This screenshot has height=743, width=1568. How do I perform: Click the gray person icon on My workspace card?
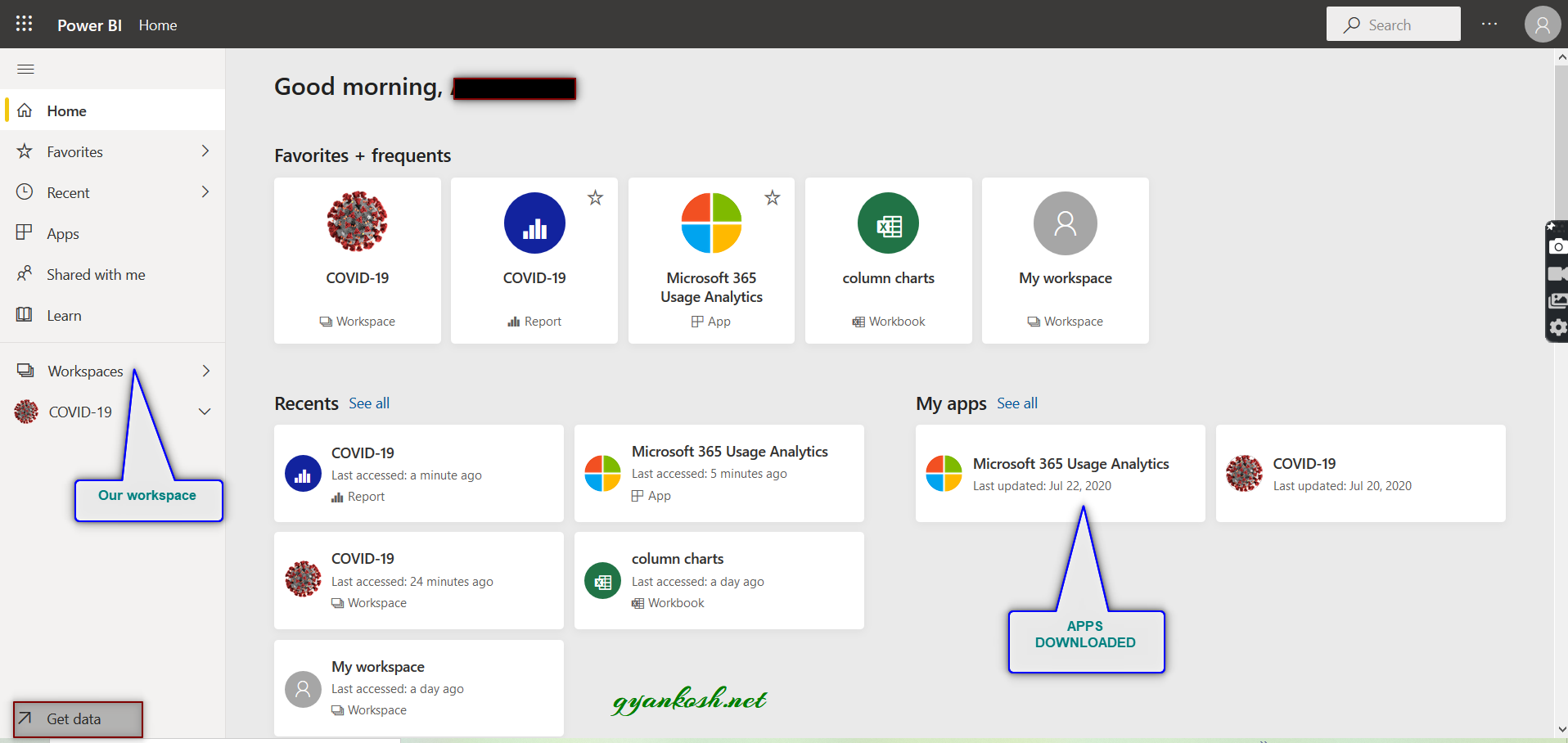pos(1066,223)
